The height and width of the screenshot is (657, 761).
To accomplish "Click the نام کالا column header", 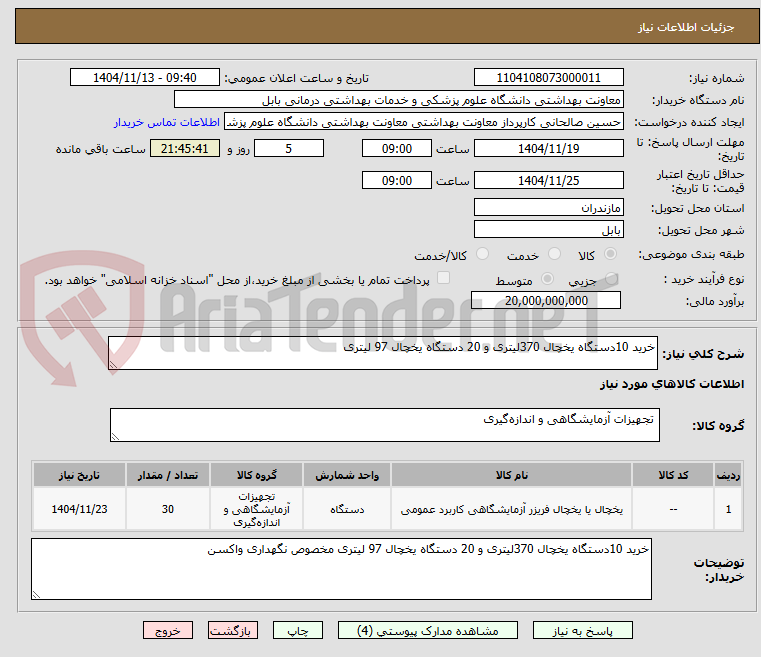I will pyautogui.click(x=512, y=475).
